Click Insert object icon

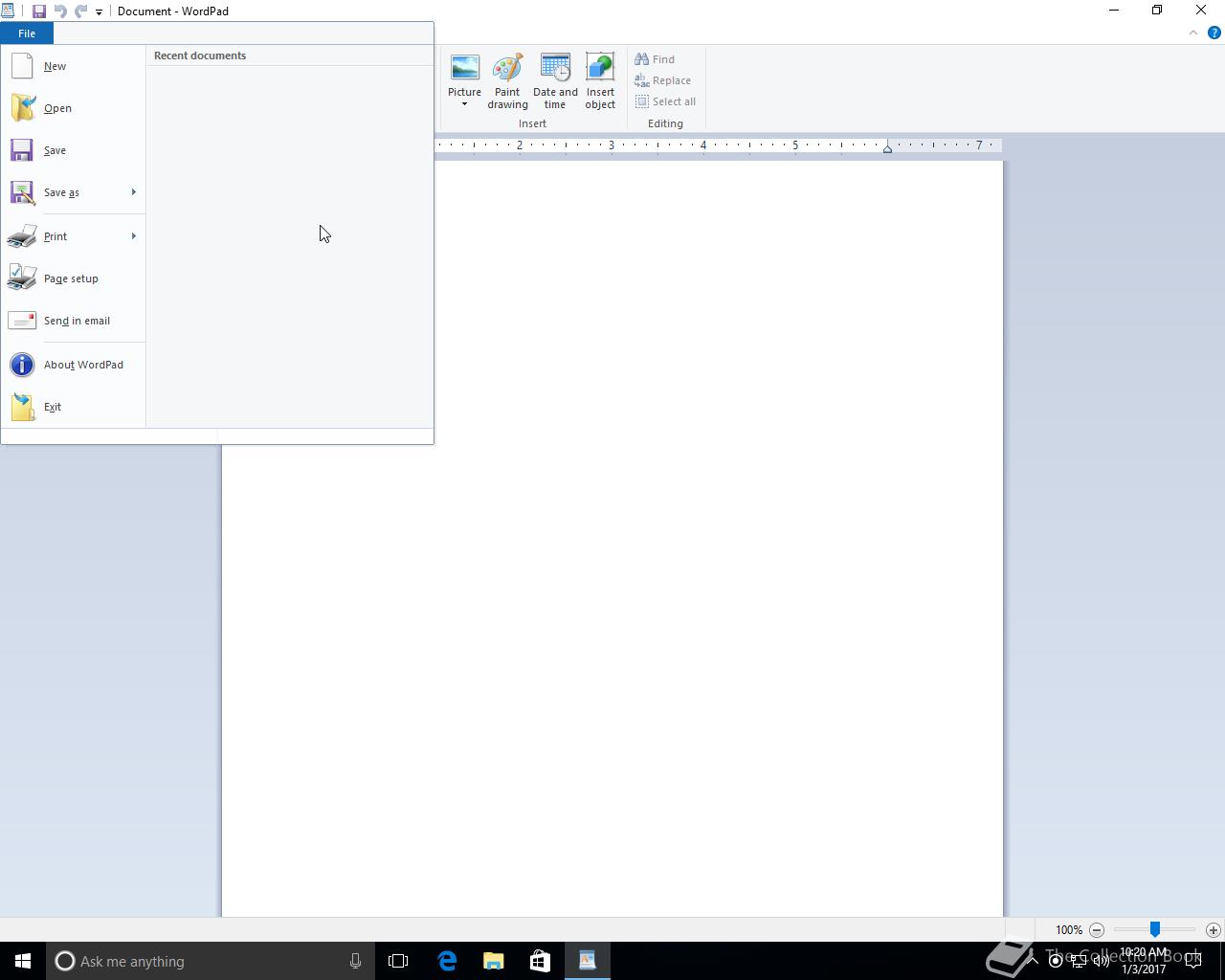600,68
